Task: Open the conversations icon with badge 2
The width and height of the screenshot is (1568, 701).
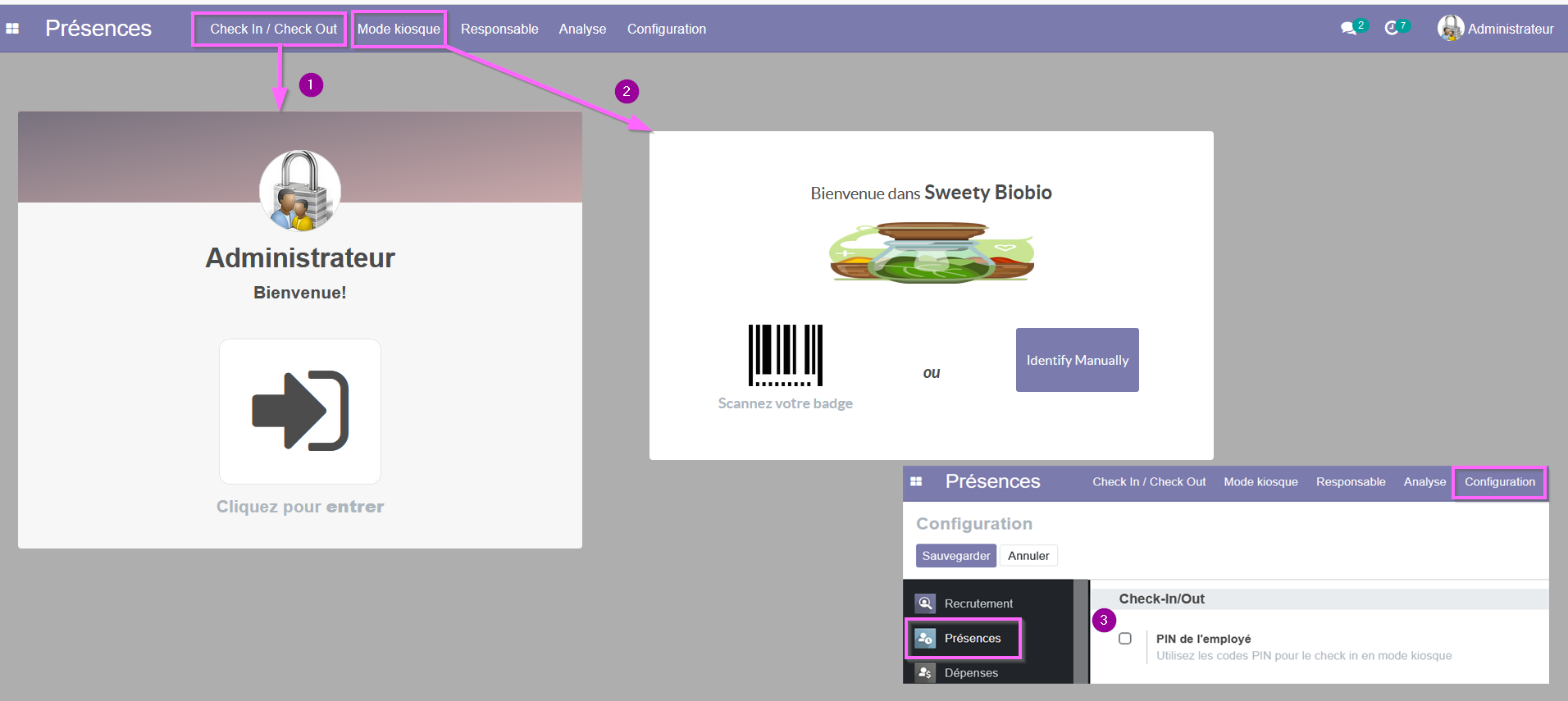Action: 1353,28
